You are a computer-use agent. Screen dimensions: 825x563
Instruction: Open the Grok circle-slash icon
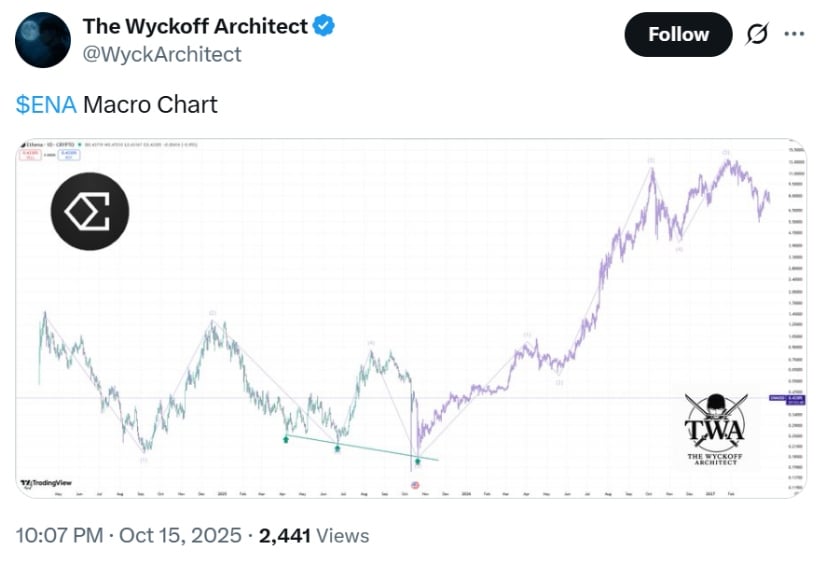757,35
